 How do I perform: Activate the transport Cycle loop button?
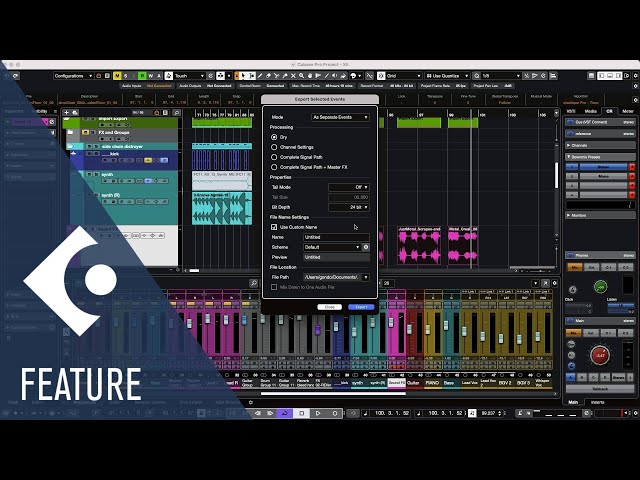coord(285,412)
